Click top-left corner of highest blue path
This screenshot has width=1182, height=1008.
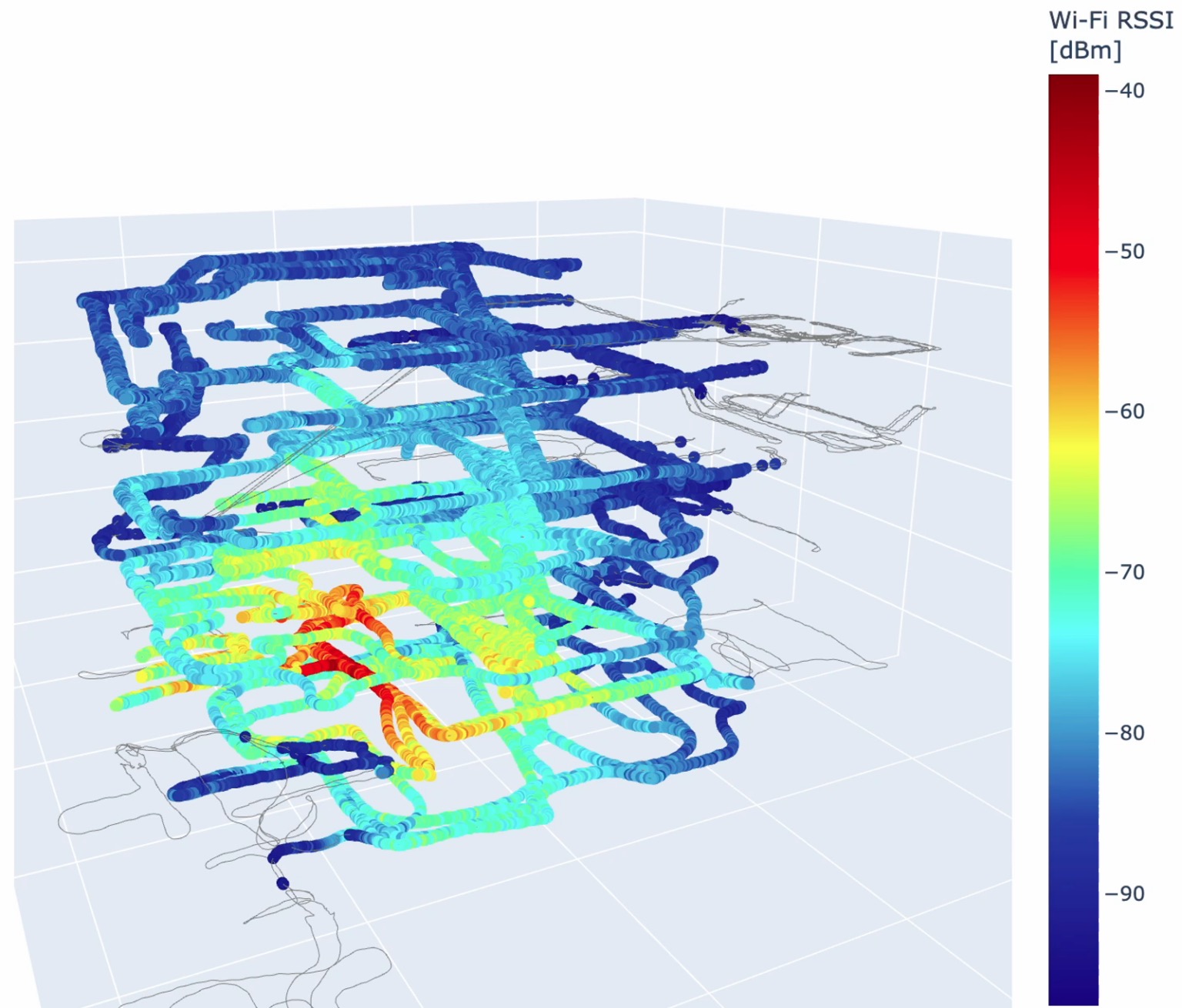coord(85,300)
